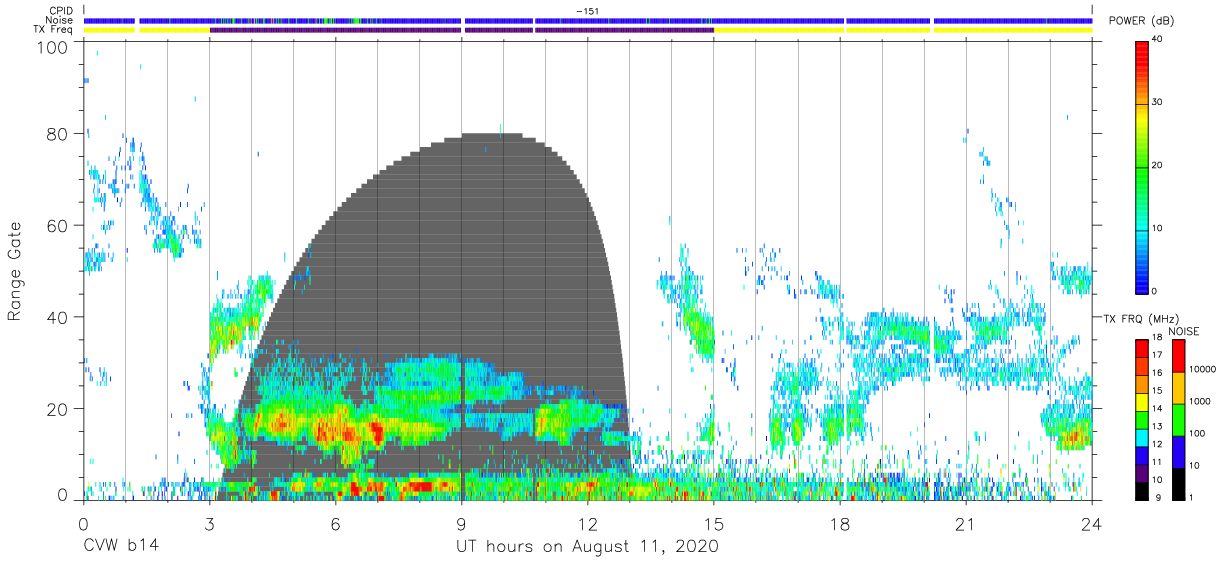
Task: Click the TX Freq row label
Action: [55, 30]
